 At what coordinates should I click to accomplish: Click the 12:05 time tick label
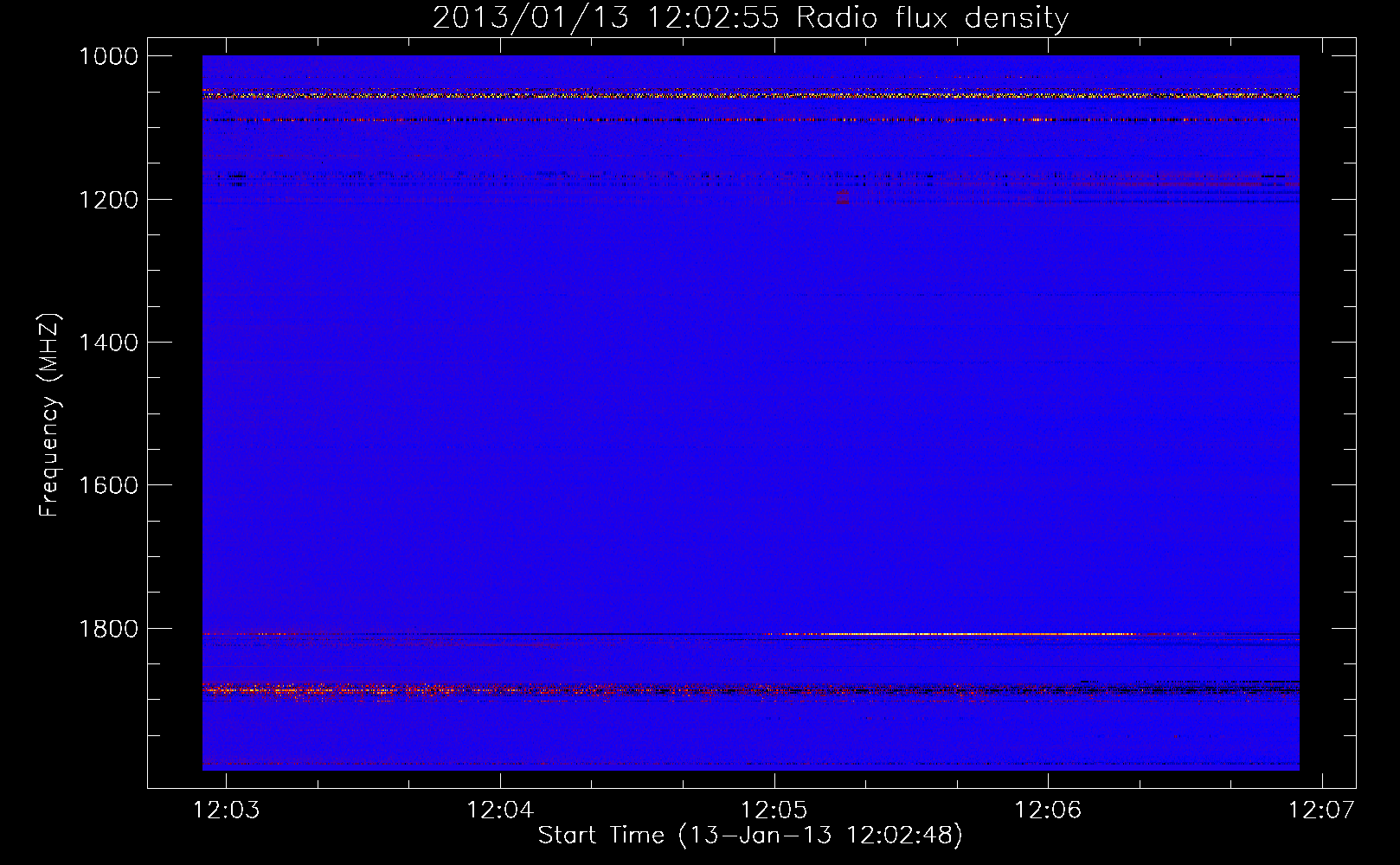tap(774, 810)
